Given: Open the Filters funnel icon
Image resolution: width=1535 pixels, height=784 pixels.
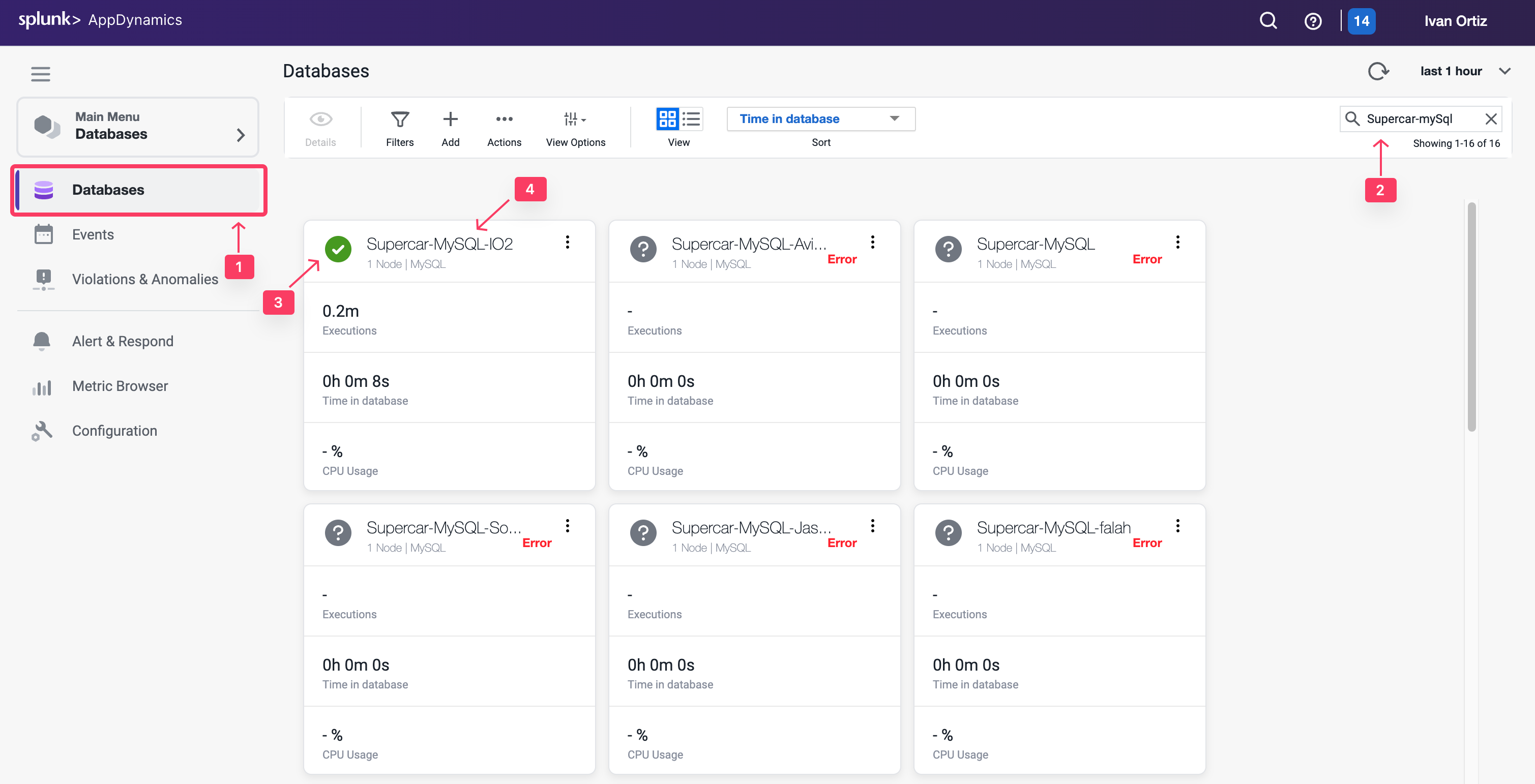Looking at the screenshot, I should (x=399, y=120).
